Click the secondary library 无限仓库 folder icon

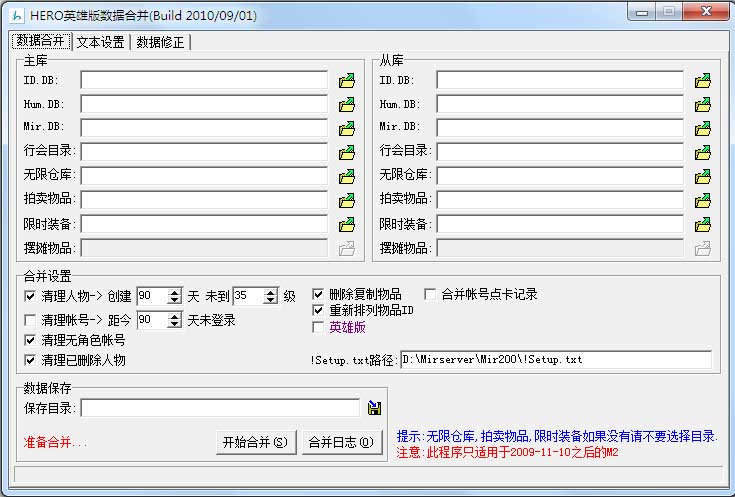703,177
